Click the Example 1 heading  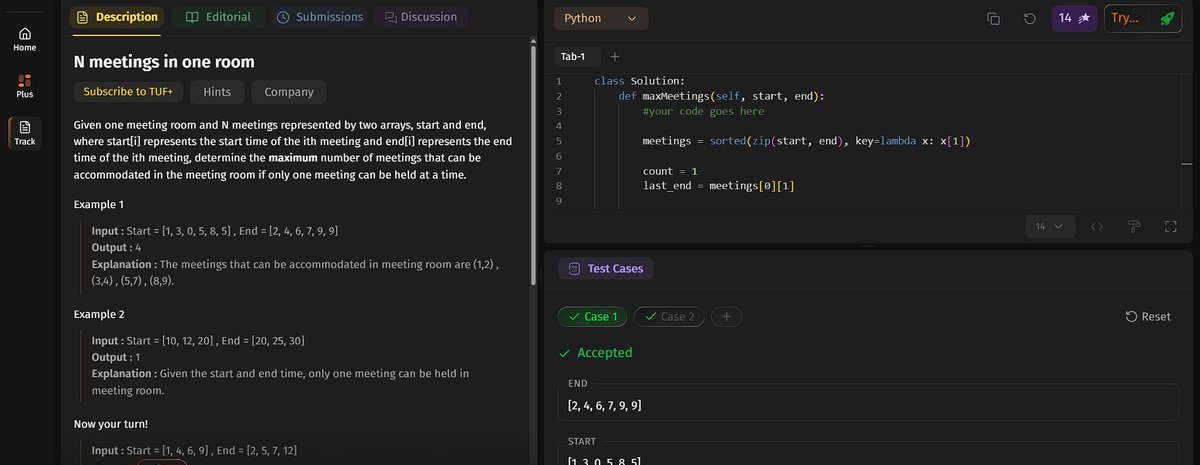[99, 205]
